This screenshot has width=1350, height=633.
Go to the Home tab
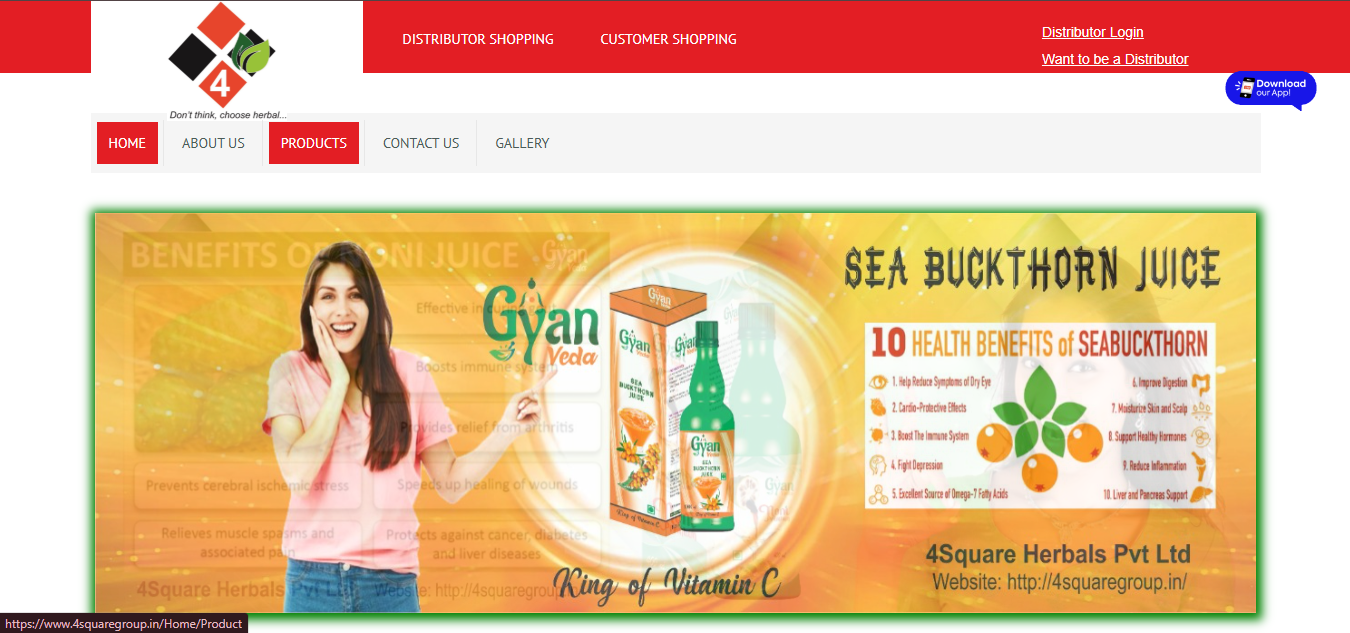[127, 143]
